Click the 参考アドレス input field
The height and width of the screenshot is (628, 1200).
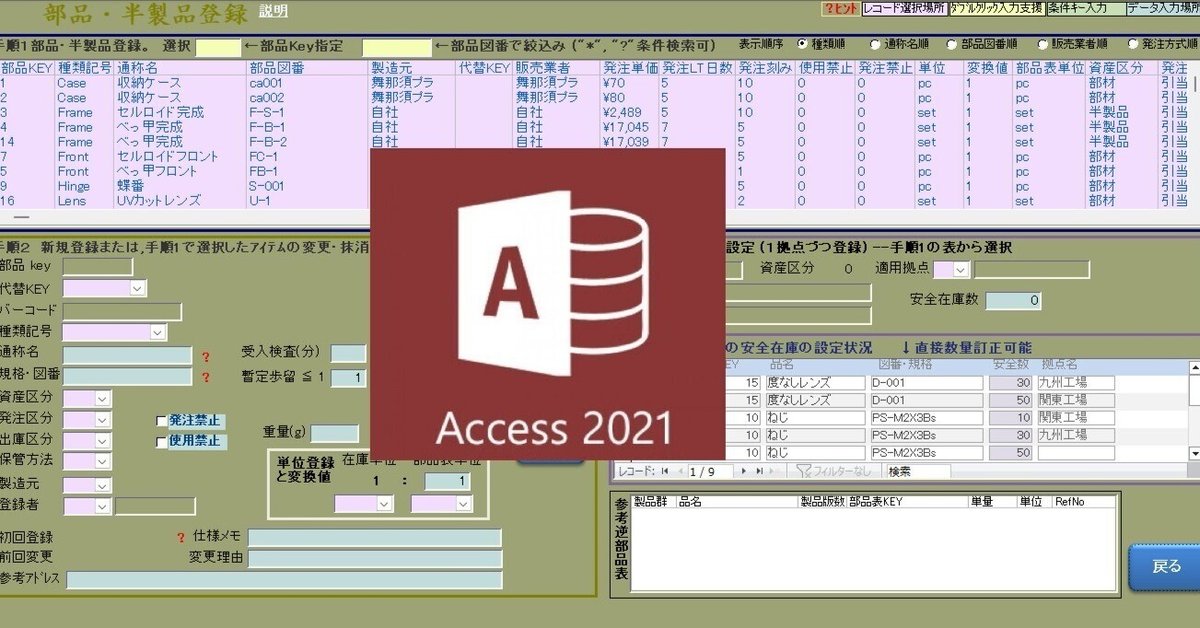click(x=284, y=580)
